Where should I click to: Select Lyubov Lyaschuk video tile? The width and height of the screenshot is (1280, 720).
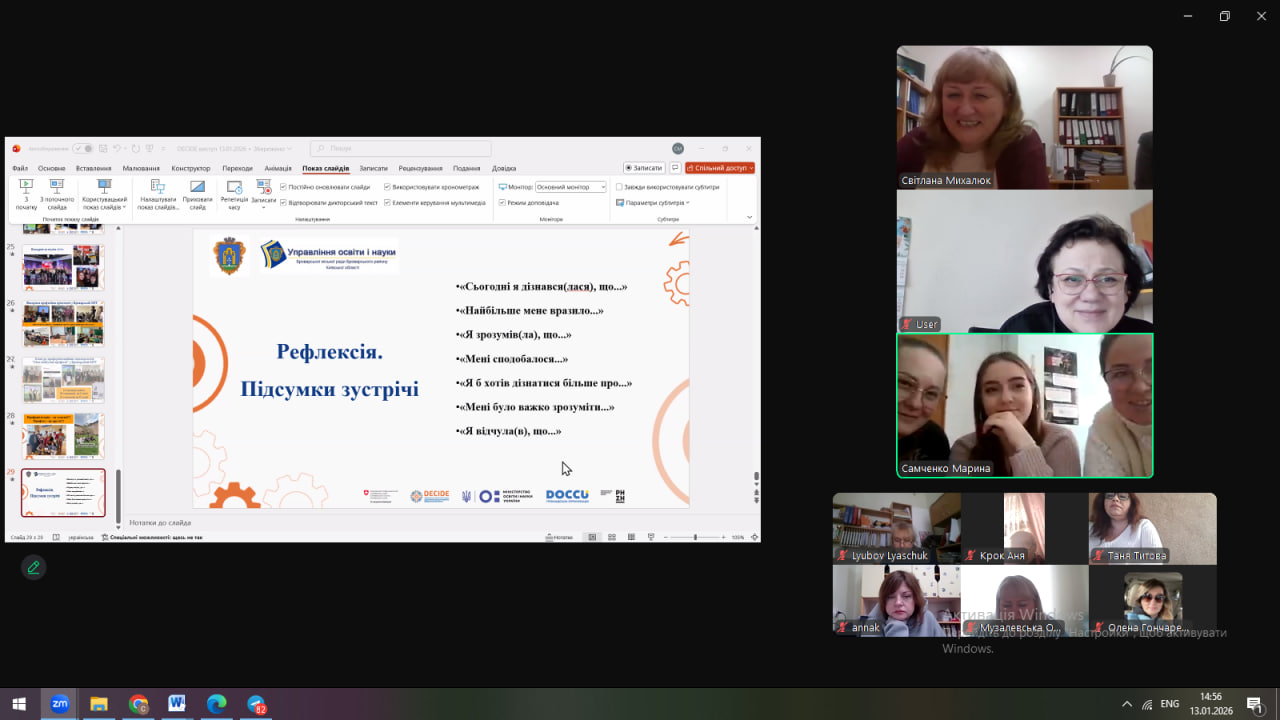click(x=897, y=528)
